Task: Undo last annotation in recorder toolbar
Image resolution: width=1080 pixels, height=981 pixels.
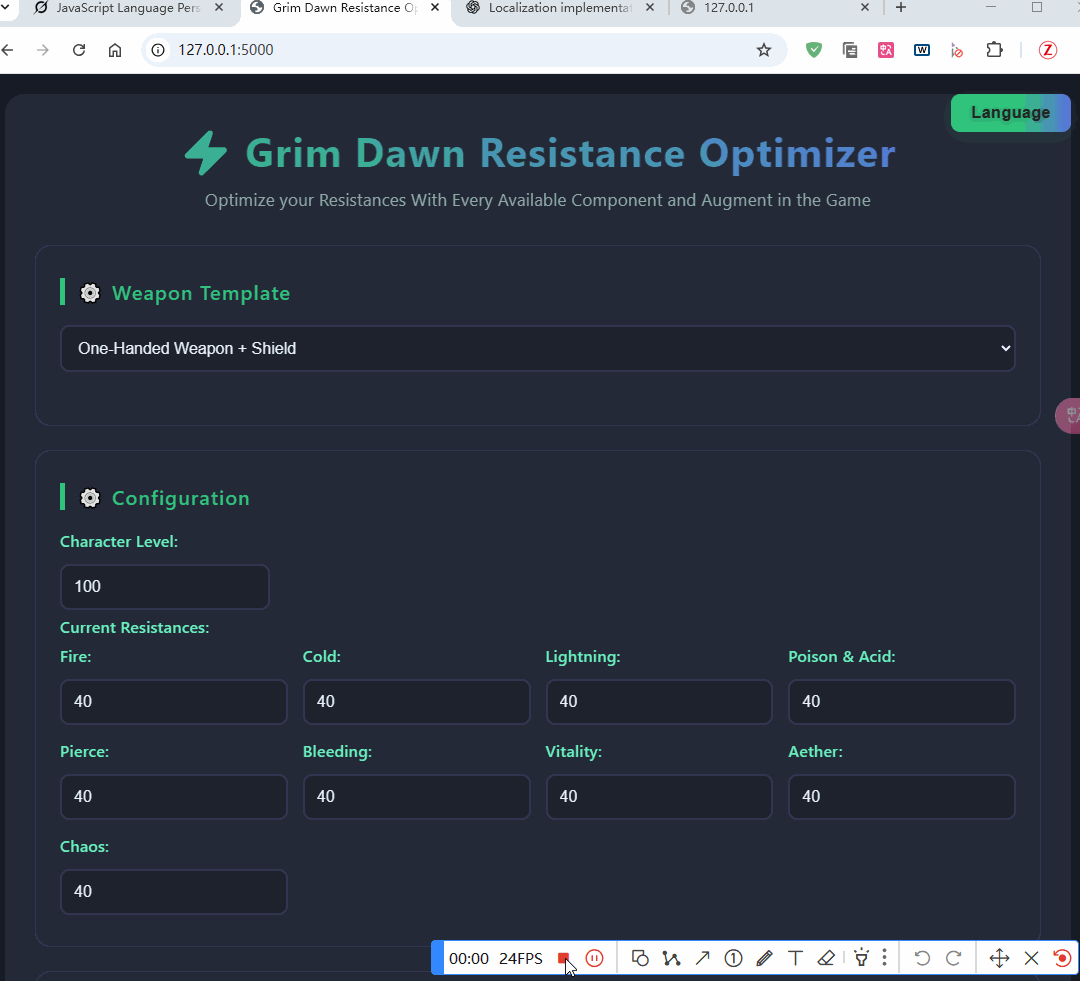Action: (922, 958)
